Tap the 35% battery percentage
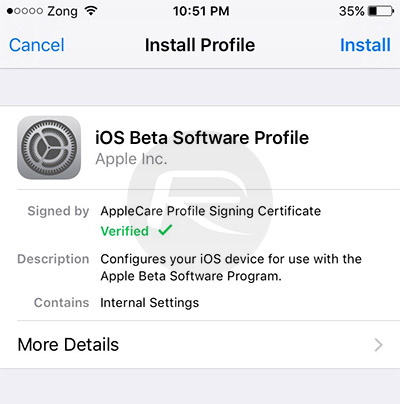The height and width of the screenshot is (404, 400). point(352,11)
